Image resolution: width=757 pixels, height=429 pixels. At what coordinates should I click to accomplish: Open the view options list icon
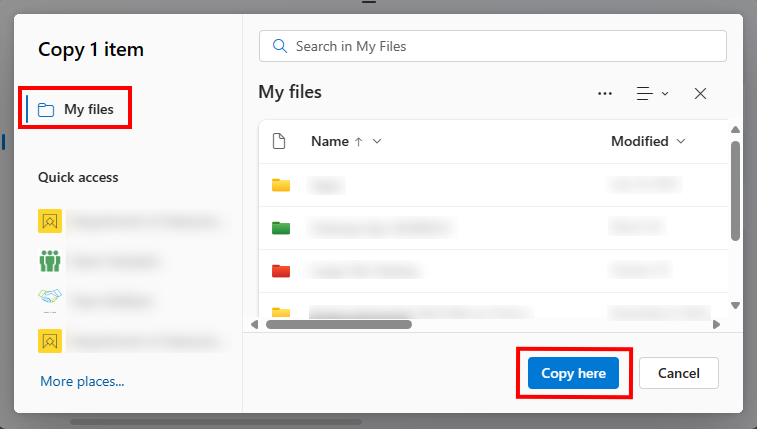coord(645,93)
